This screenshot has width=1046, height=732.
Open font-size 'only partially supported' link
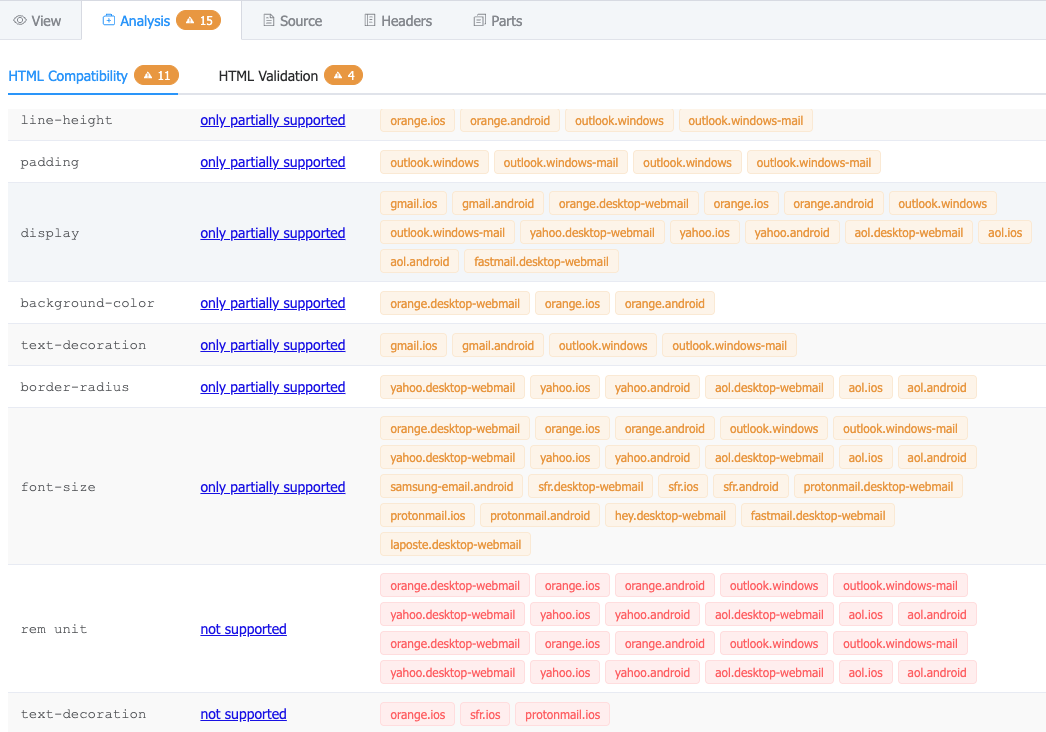(273, 487)
